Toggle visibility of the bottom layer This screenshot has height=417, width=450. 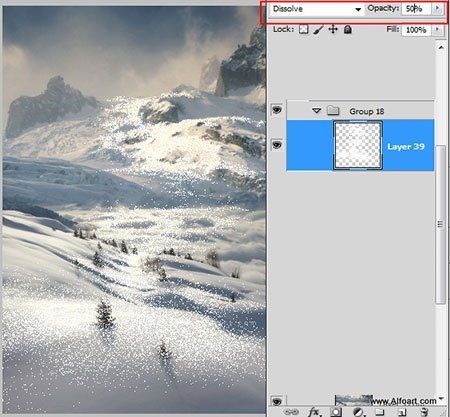point(277,400)
